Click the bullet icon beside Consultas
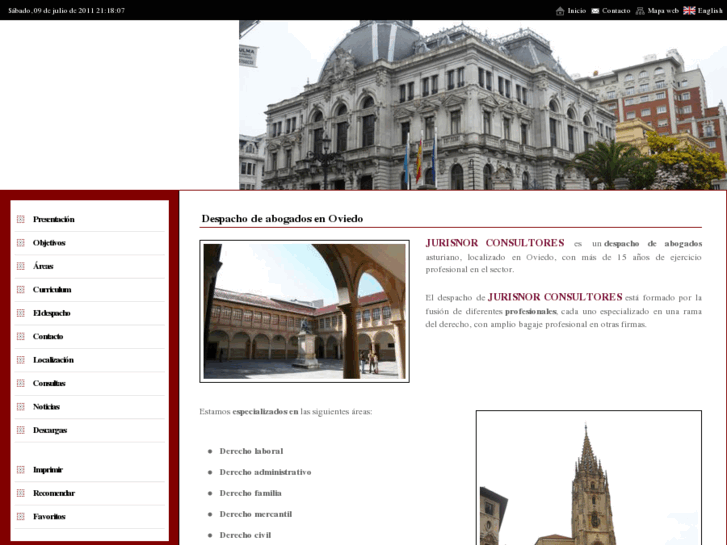 (x=20, y=383)
